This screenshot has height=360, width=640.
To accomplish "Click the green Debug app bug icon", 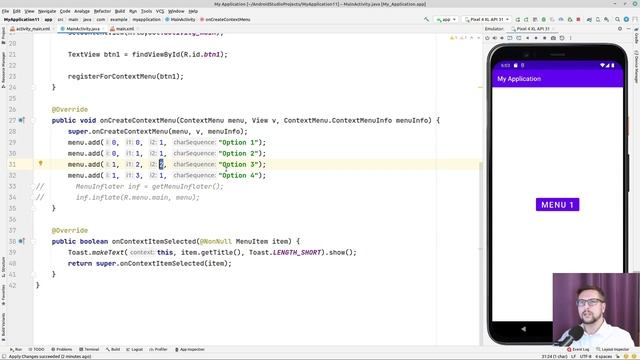I will 544,19.
